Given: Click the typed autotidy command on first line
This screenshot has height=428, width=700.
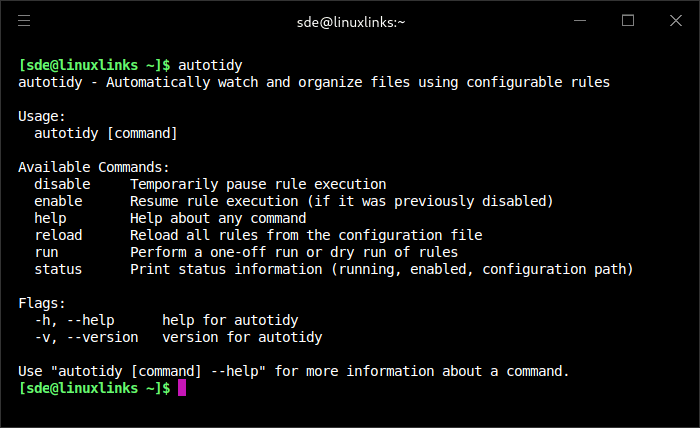Looking at the screenshot, I should (210, 65).
